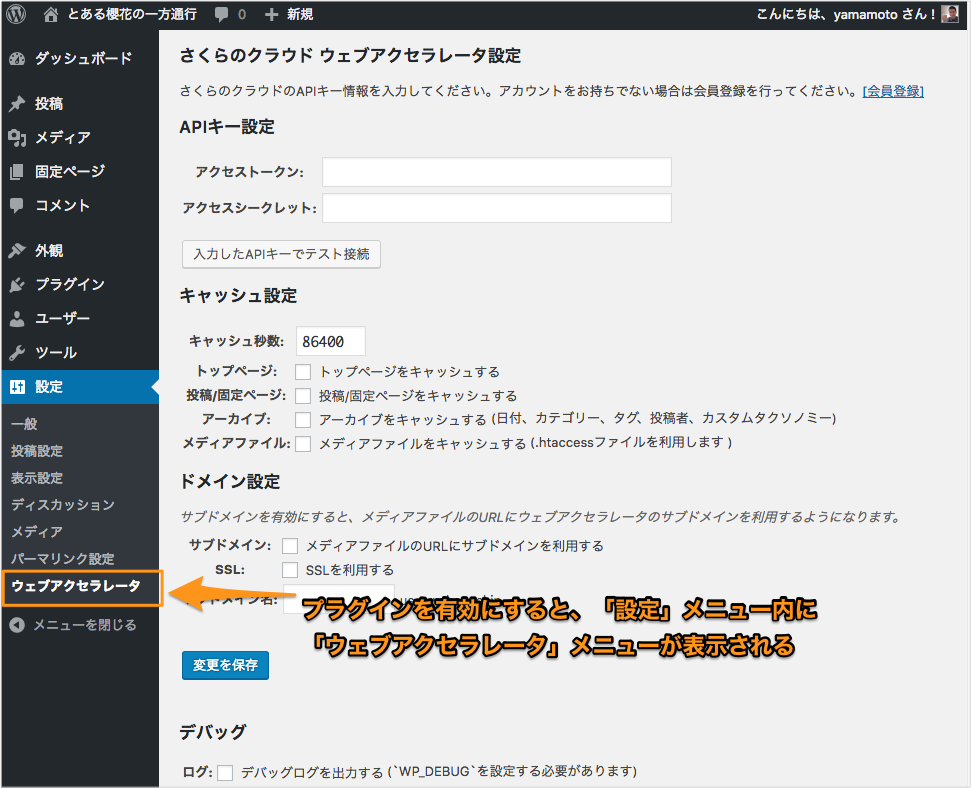Click the メディア media icon in main sidebar
The height and width of the screenshot is (788, 971).
17,138
